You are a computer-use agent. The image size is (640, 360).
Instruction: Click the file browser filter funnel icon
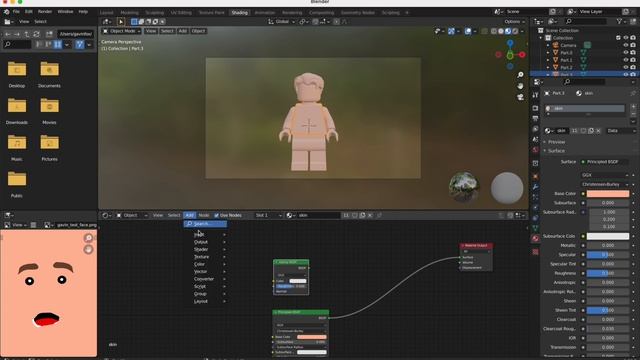pos(80,44)
